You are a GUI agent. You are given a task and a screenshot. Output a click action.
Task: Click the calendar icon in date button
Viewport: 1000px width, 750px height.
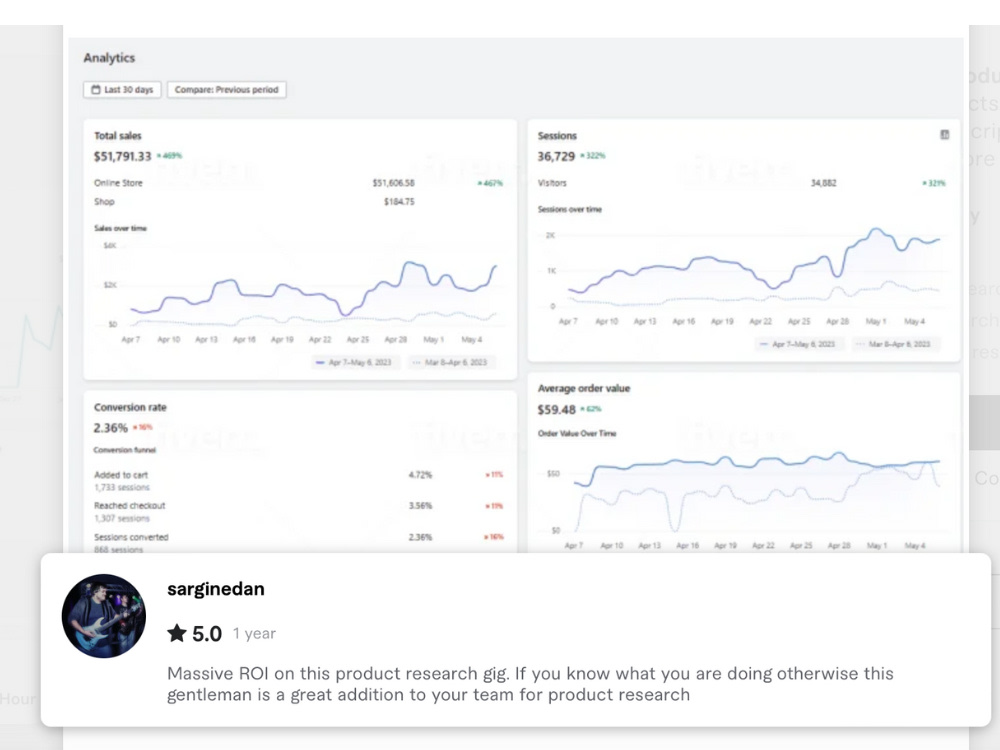click(x=96, y=89)
